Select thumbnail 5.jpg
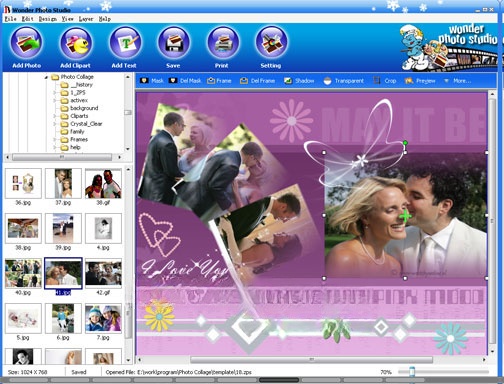This screenshot has width=504, height=384. tap(23, 318)
